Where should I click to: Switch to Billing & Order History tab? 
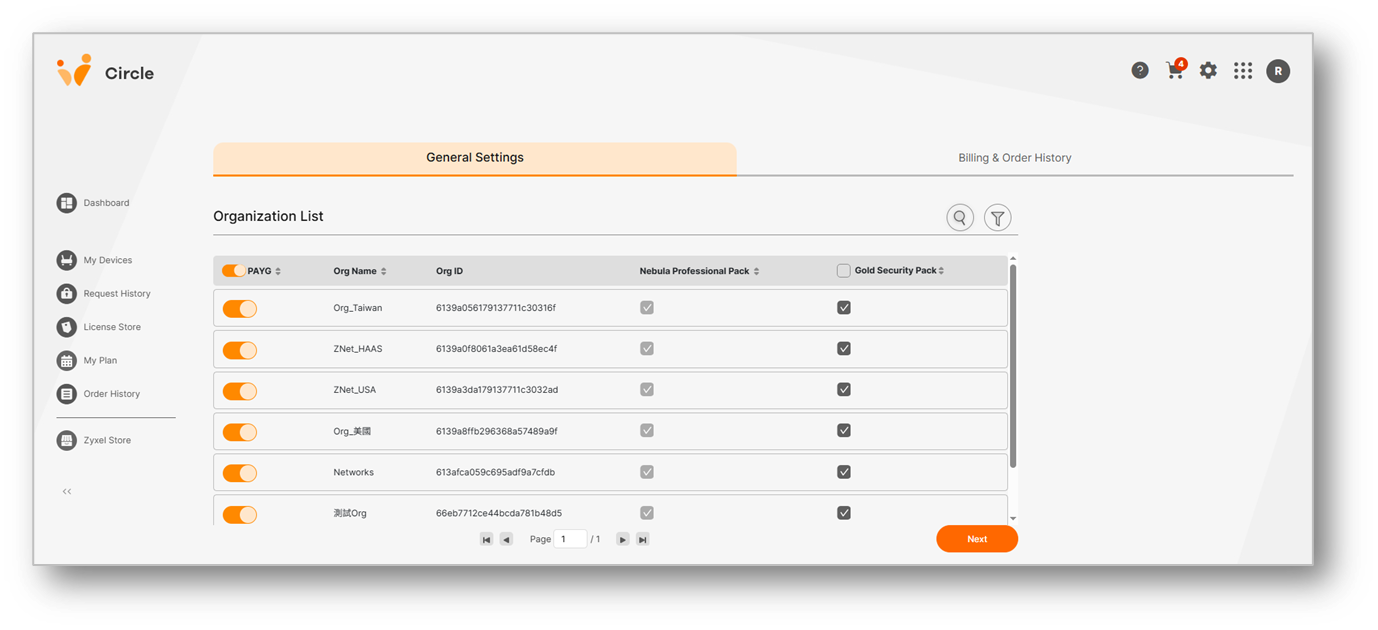[x=1015, y=158]
